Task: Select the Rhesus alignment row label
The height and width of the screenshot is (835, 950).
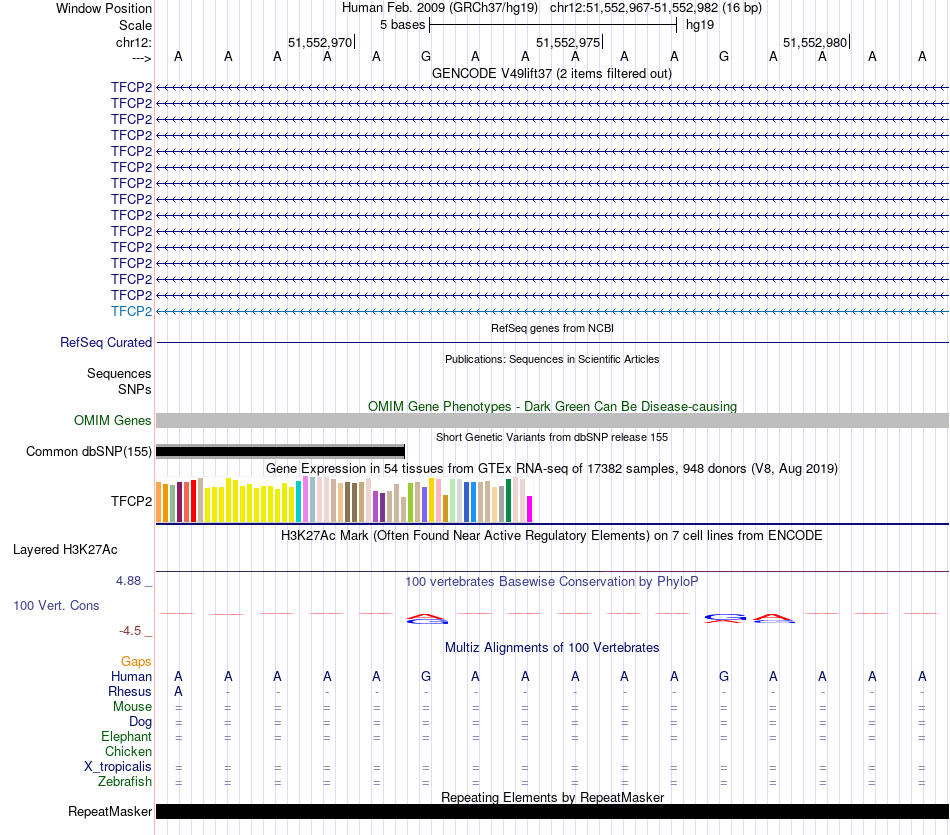Action: pyautogui.click(x=130, y=692)
